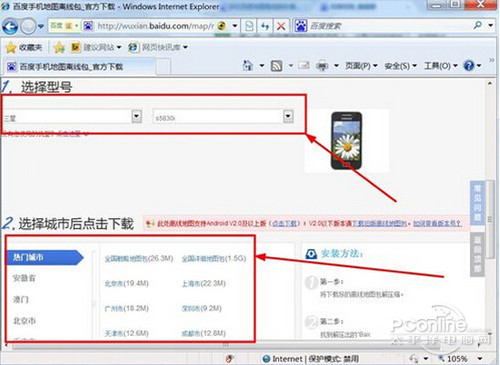Open the 工具(O) menu
This screenshot has height=365, width=500.
[441, 66]
